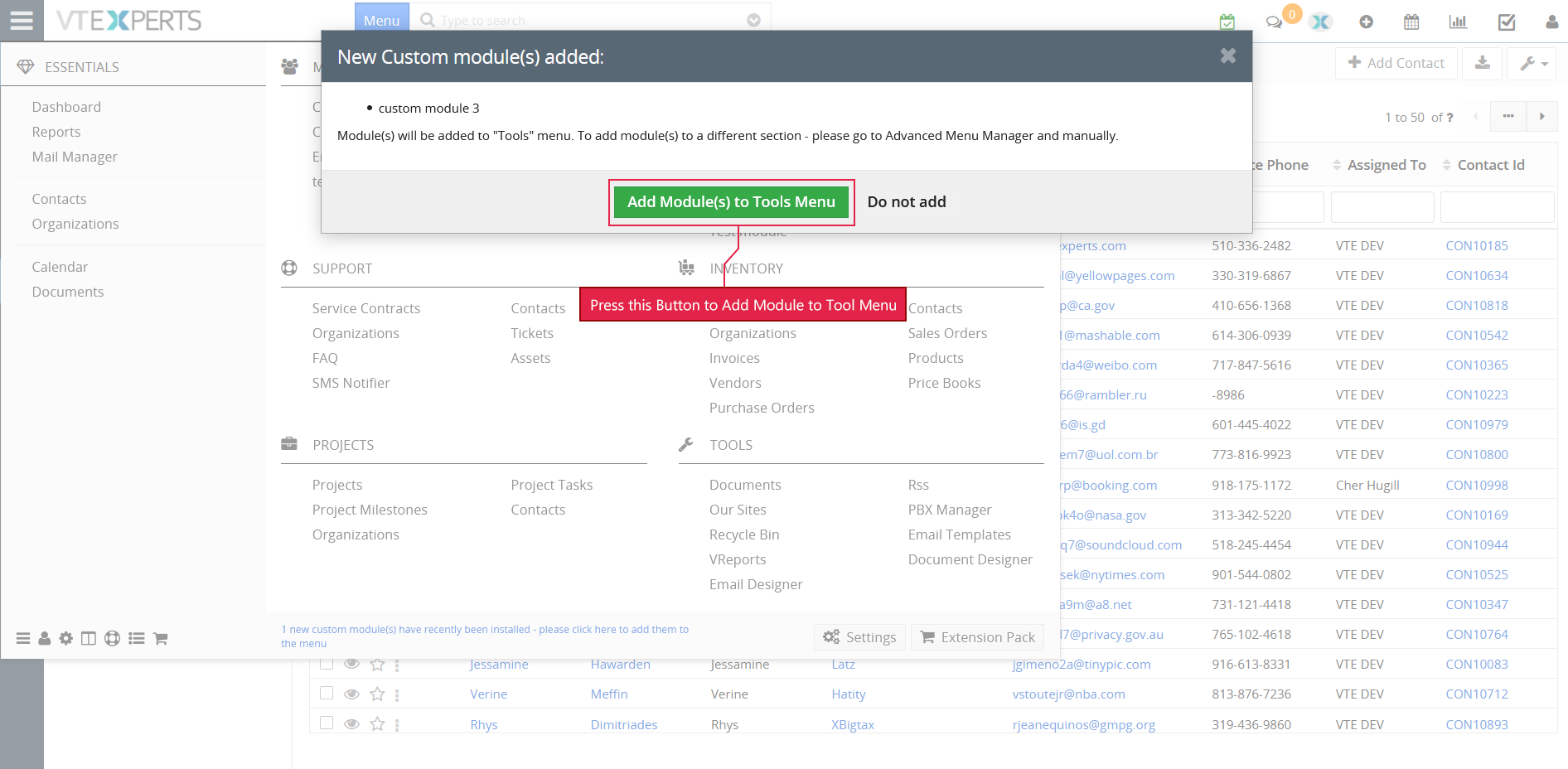Open the reports bar chart icon

[x=1458, y=22]
